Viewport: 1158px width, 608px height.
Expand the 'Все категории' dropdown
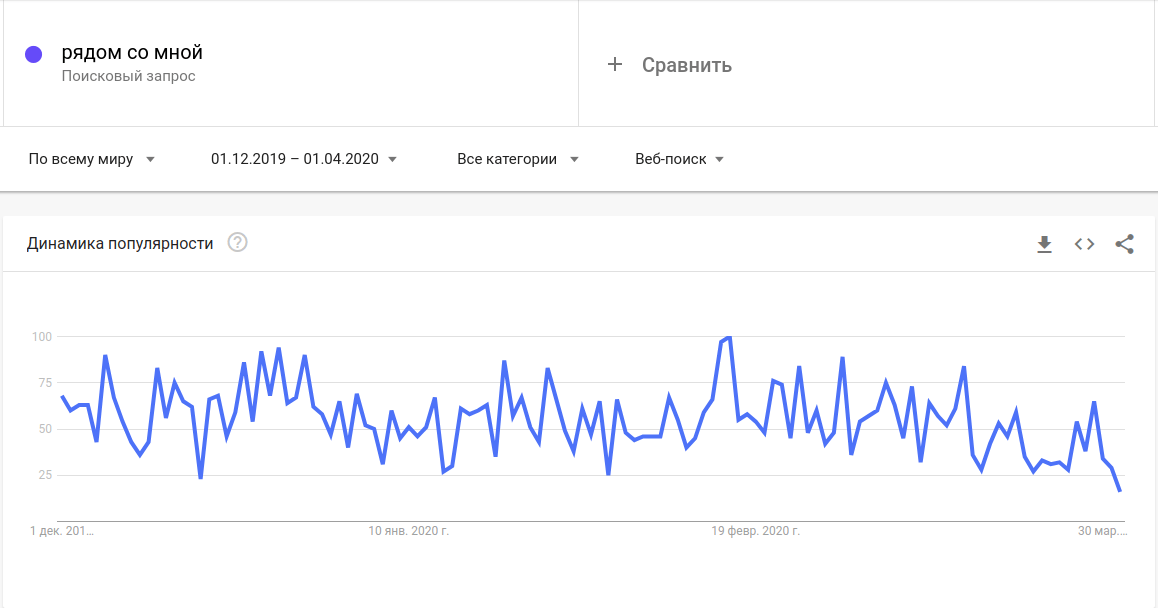click(518, 159)
